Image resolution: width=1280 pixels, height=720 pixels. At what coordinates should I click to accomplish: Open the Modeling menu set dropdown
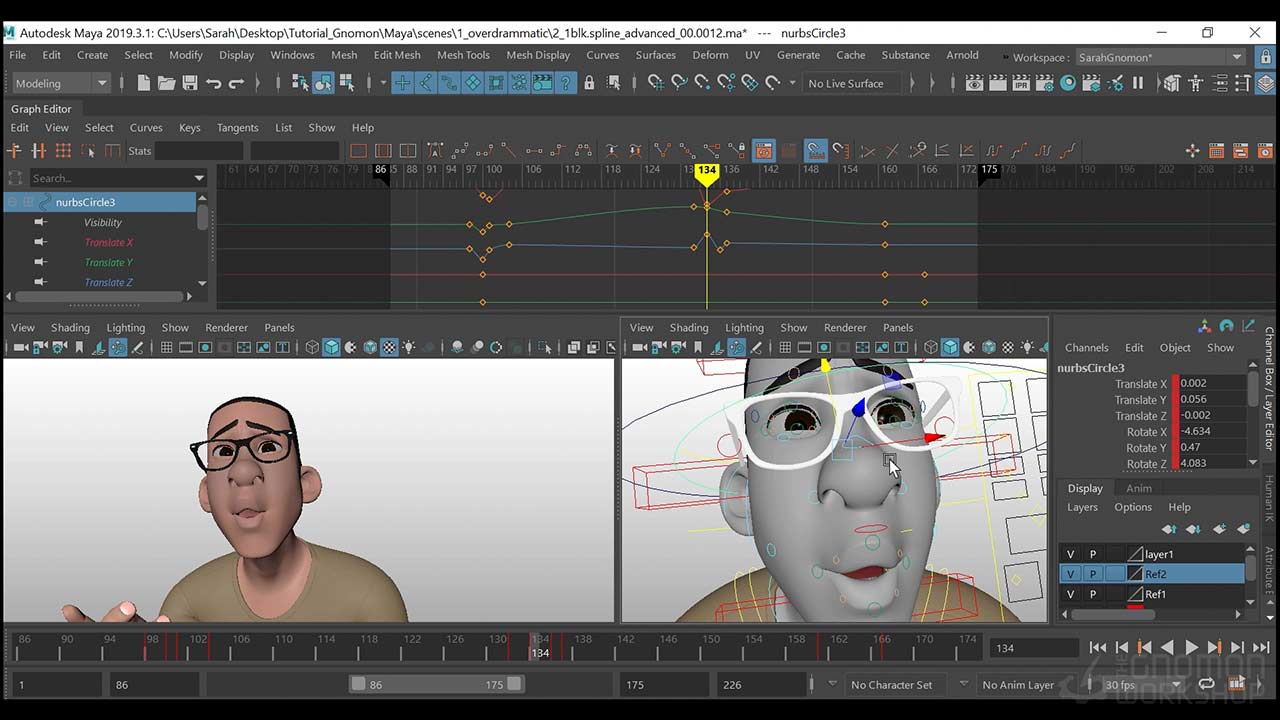tap(60, 84)
